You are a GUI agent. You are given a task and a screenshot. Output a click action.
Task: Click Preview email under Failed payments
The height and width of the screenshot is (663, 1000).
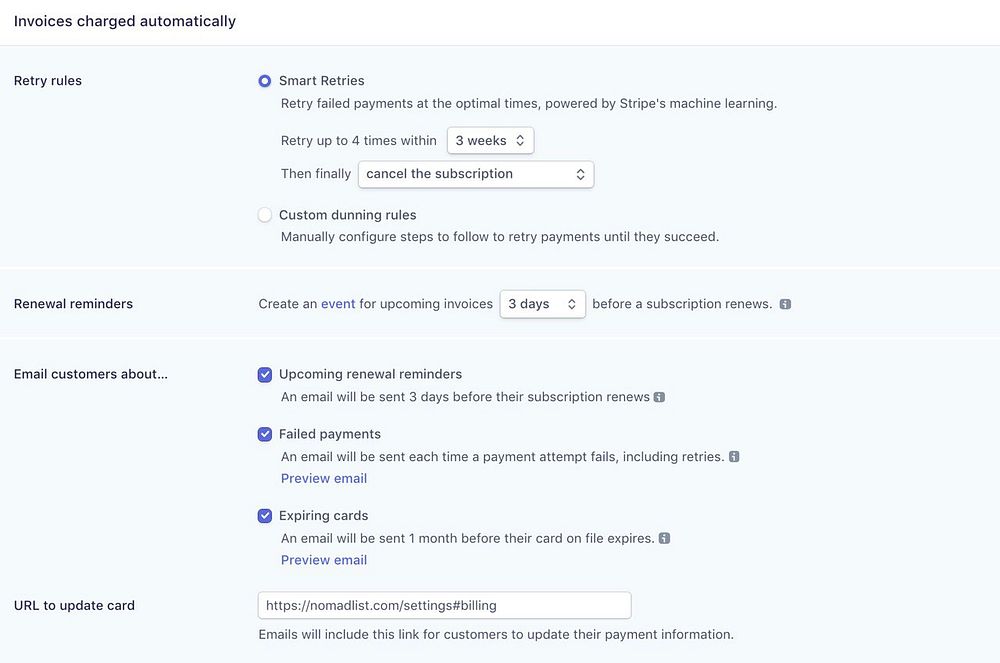coord(323,478)
